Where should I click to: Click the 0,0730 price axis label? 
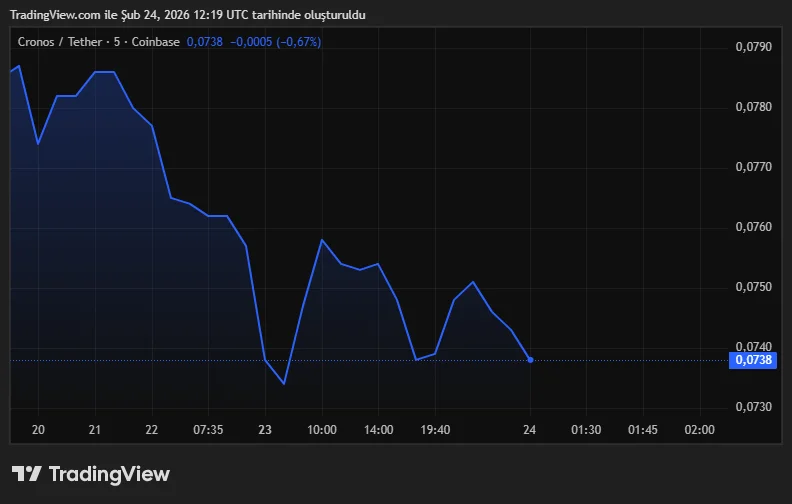[754, 407]
